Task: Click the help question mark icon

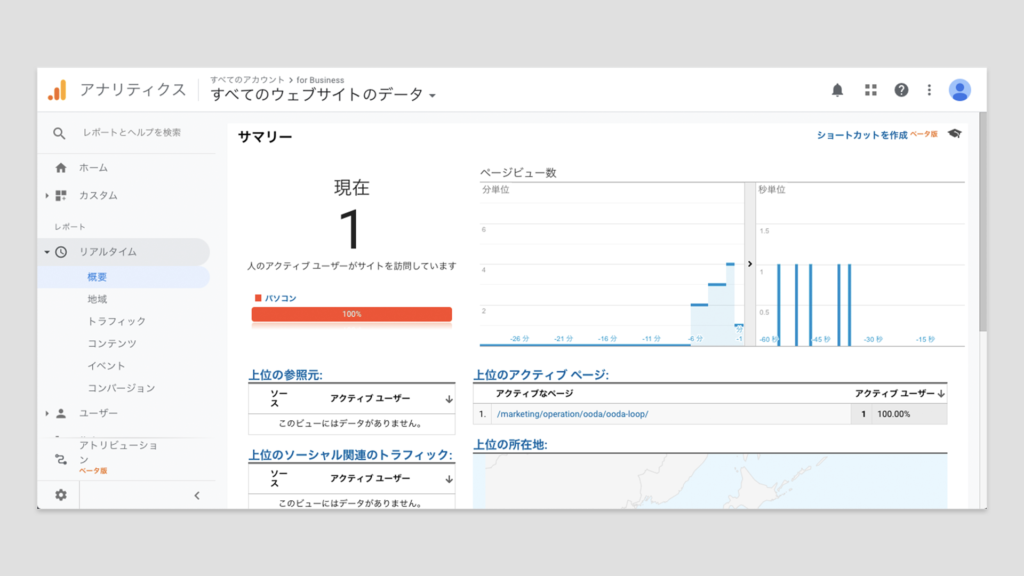Action: (x=901, y=90)
